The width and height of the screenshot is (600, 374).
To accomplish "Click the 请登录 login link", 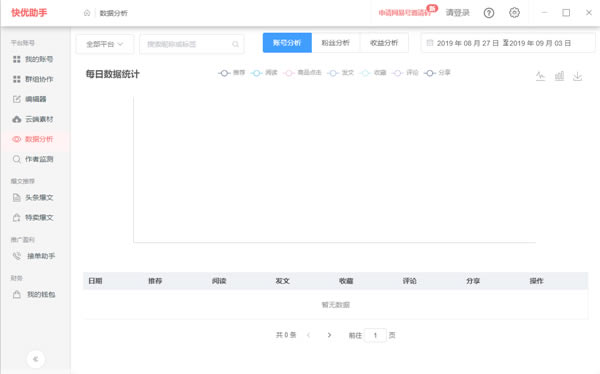I will (x=458, y=13).
